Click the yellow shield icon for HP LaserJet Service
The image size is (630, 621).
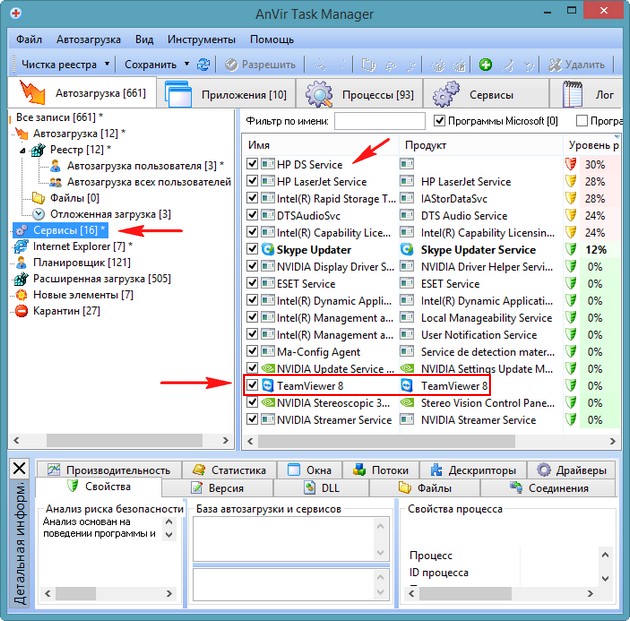(x=571, y=181)
